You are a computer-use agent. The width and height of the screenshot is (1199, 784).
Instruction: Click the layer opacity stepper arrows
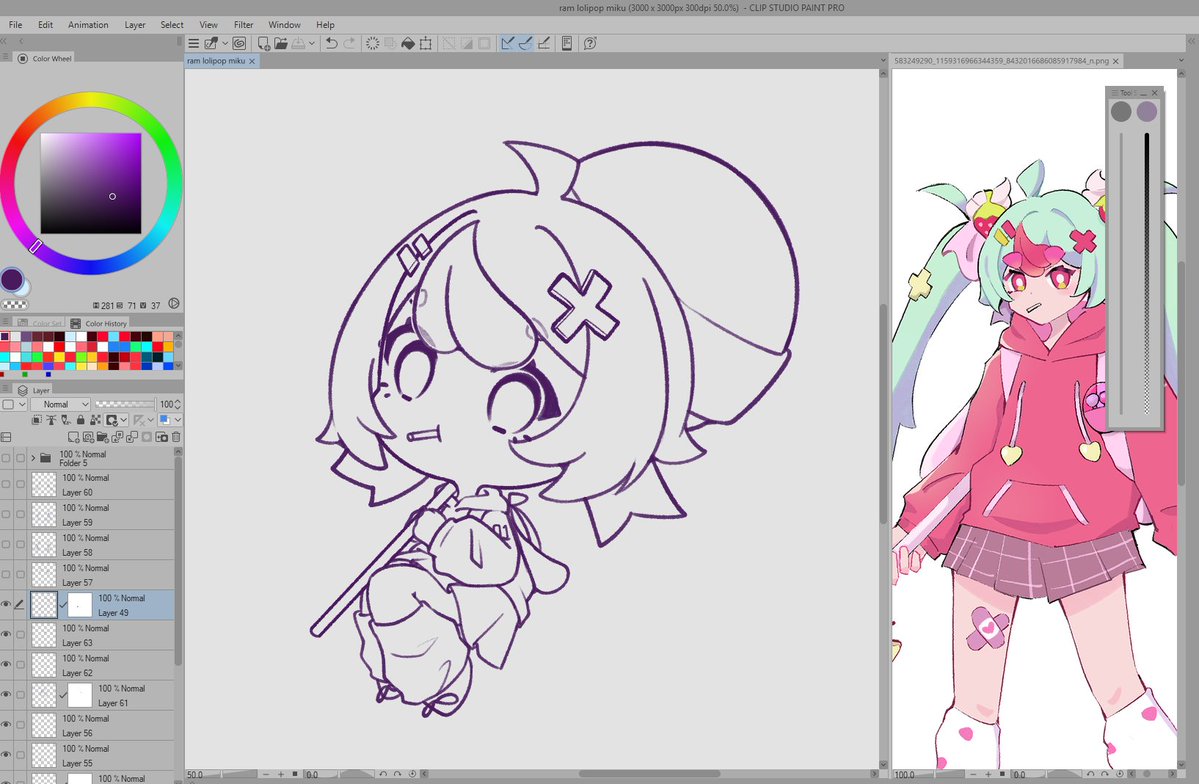(177, 404)
